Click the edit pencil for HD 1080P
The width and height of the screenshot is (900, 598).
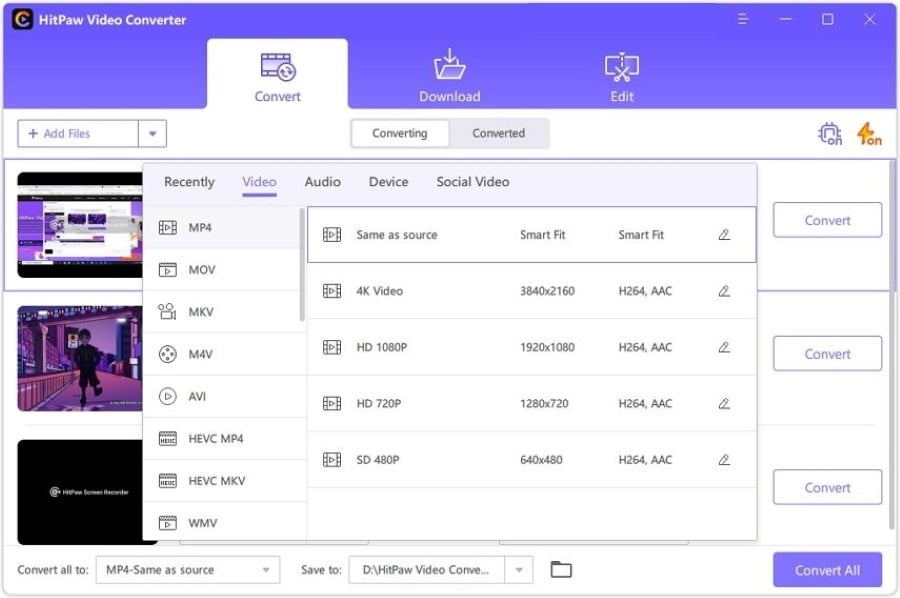tap(724, 347)
